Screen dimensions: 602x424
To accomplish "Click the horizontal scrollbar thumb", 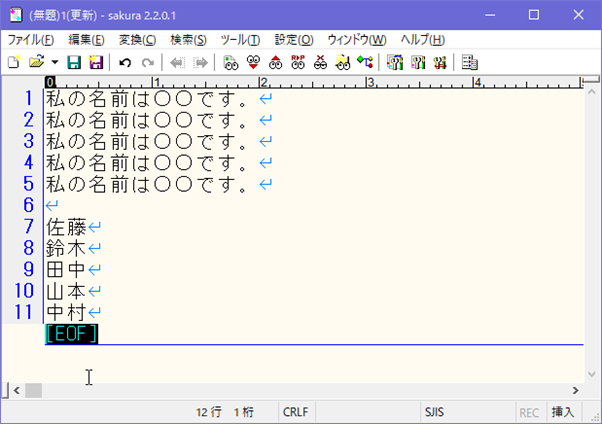I will click(x=33, y=391).
